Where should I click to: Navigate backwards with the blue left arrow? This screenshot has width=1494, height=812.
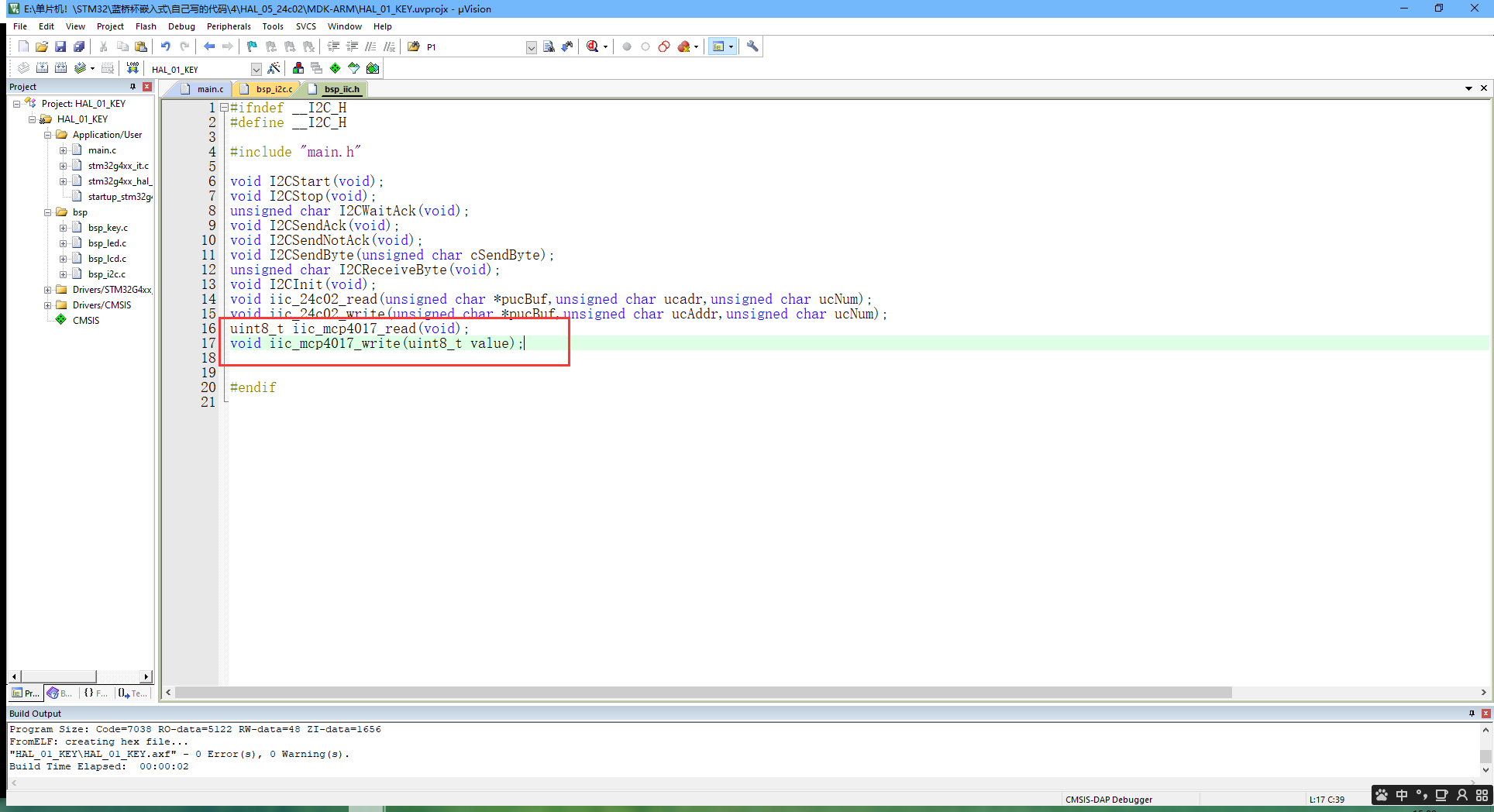[x=209, y=46]
